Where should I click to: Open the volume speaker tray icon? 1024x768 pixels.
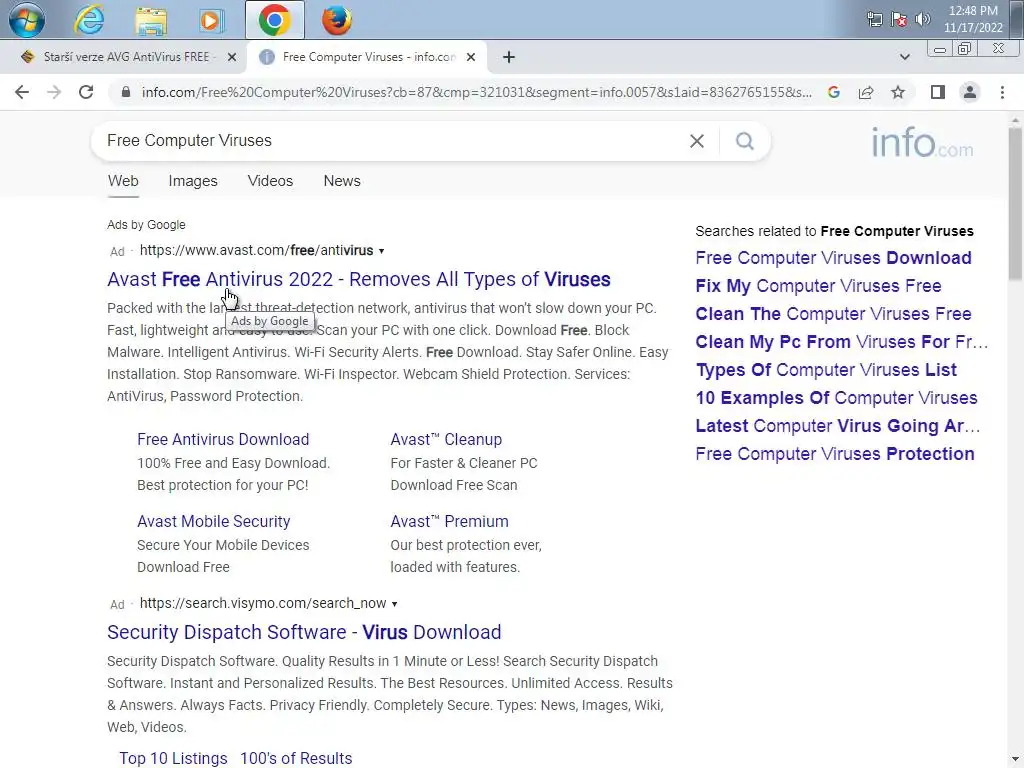pos(922,19)
